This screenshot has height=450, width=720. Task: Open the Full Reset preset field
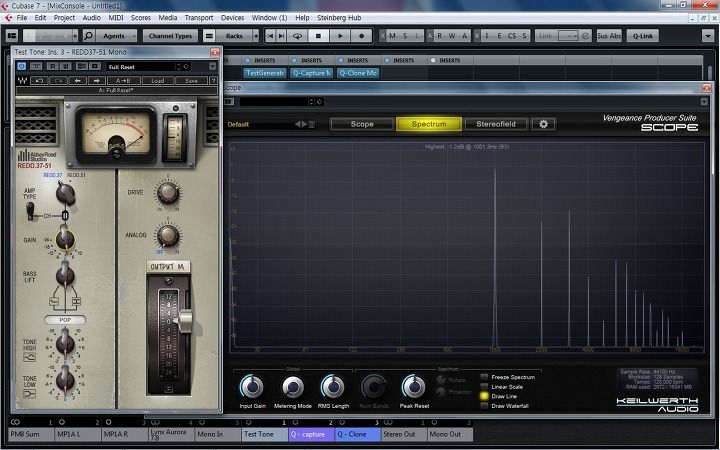pyautogui.click(x=141, y=67)
